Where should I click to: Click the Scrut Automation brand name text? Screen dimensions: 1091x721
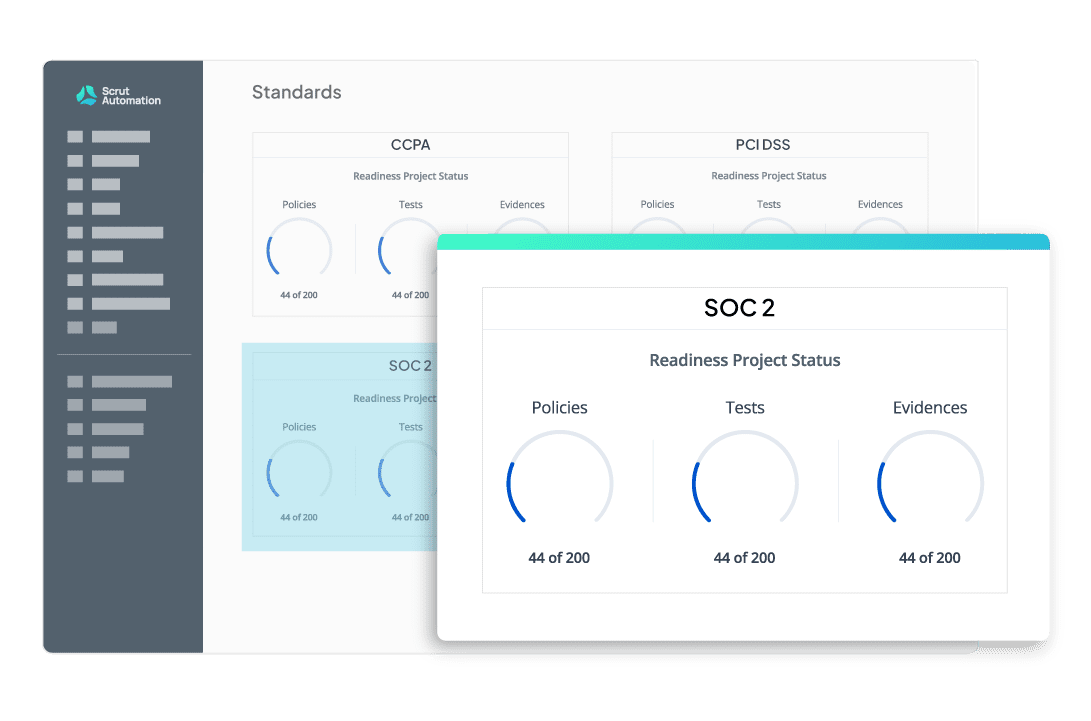click(x=131, y=96)
